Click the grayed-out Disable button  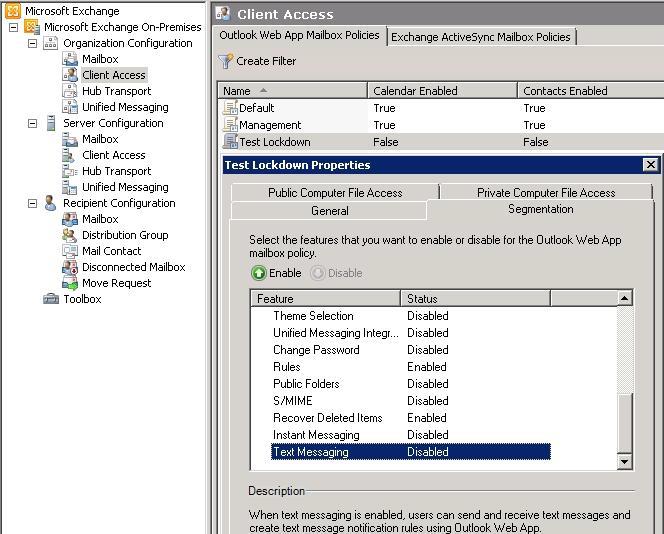(337, 273)
